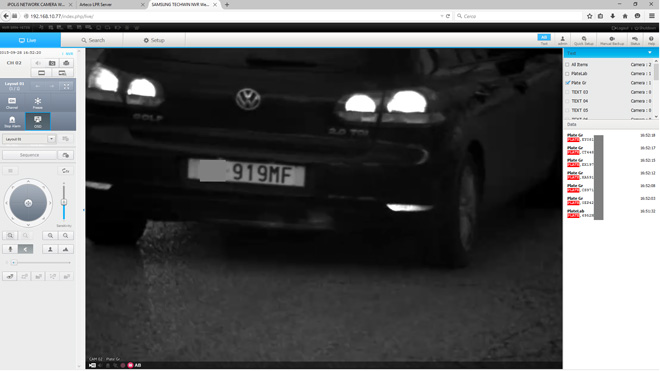Image resolution: width=660 pixels, height=371 pixels.
Task: Uncheck the Plate Gr checkbox
Action: pyautogui.click(x=567, y=83)
